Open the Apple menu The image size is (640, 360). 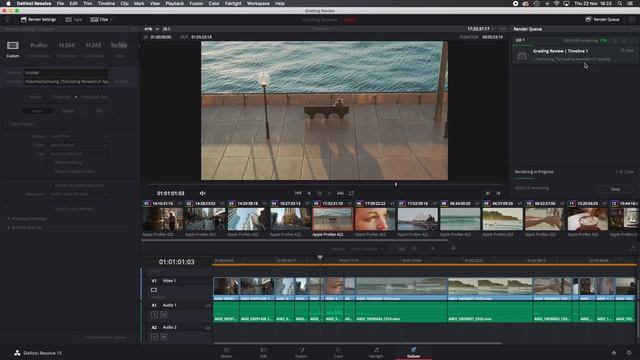pyautogui.click(x=8, y=3)
